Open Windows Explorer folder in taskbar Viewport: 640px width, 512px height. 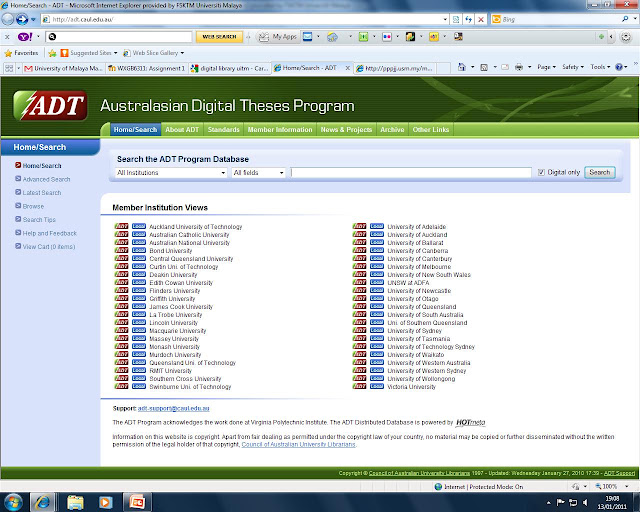[x=75, y=502]
